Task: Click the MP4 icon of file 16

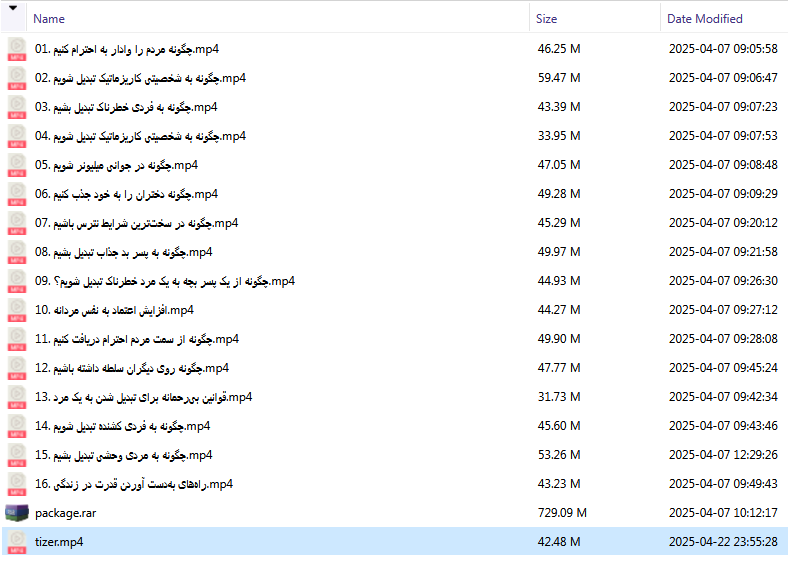Action: (17, 484)
